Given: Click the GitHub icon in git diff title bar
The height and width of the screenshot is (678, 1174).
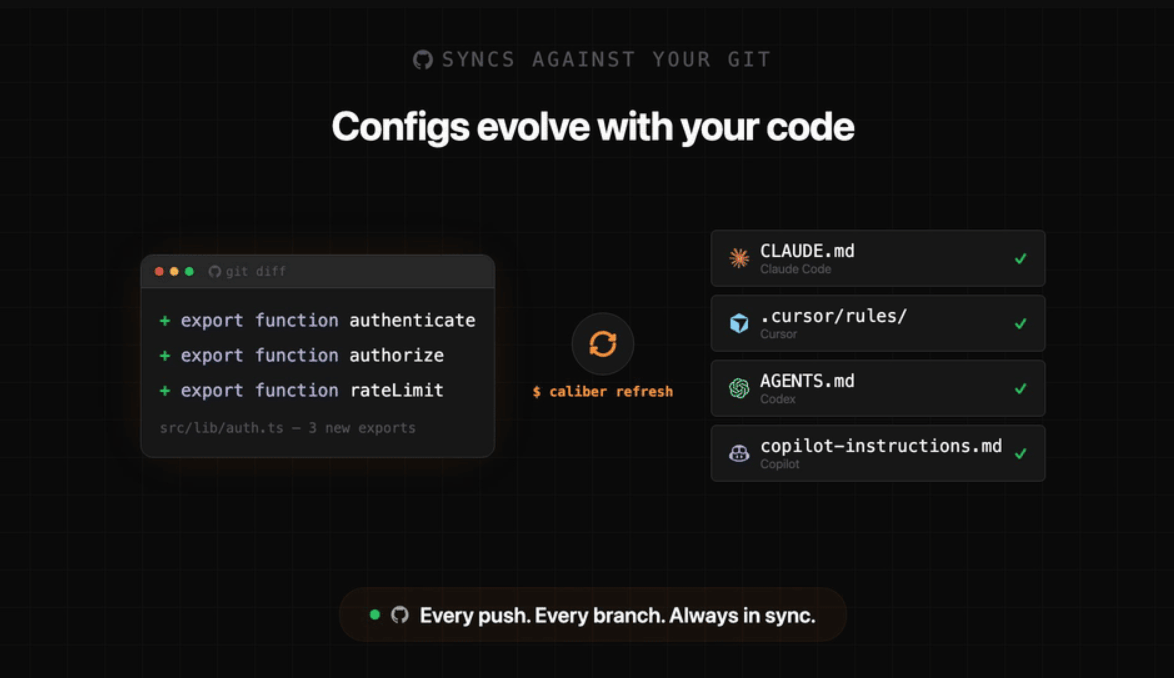Looking at the screenshot, I should click(x=215, y=272).
